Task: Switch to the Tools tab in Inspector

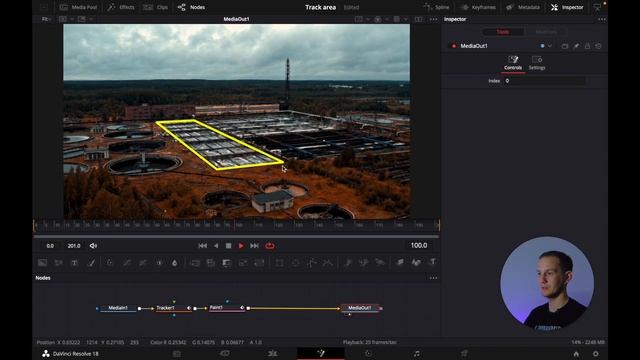Action: [x=502, y=32]
